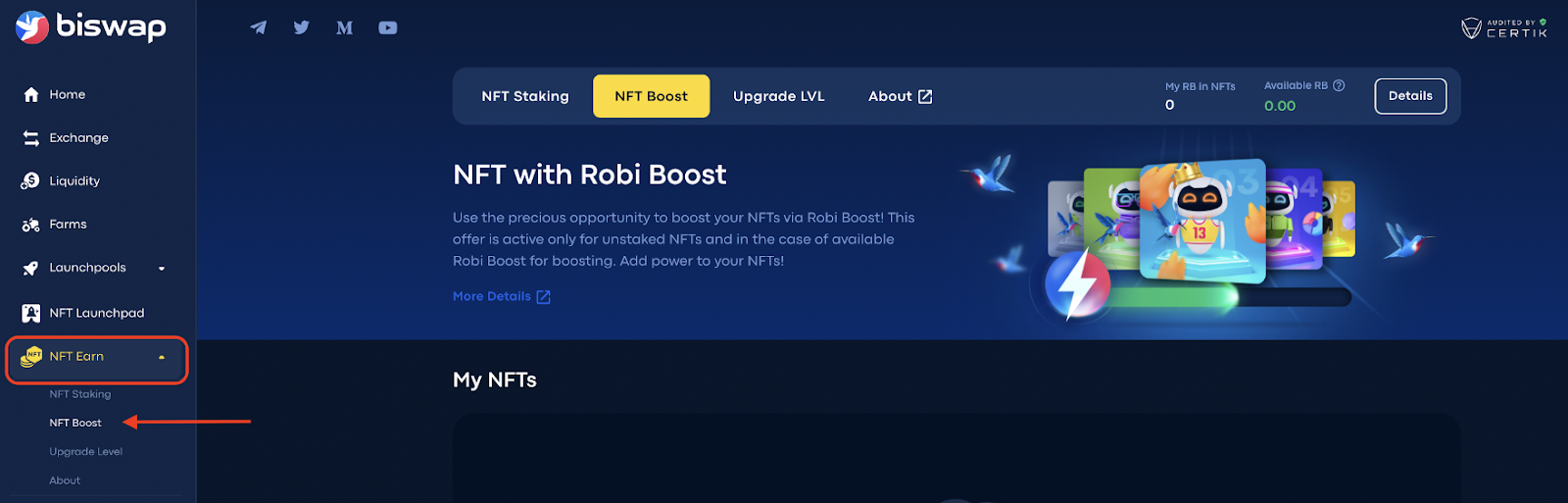
Task: Select the NFT Boost tab
Action: point(651,96)
